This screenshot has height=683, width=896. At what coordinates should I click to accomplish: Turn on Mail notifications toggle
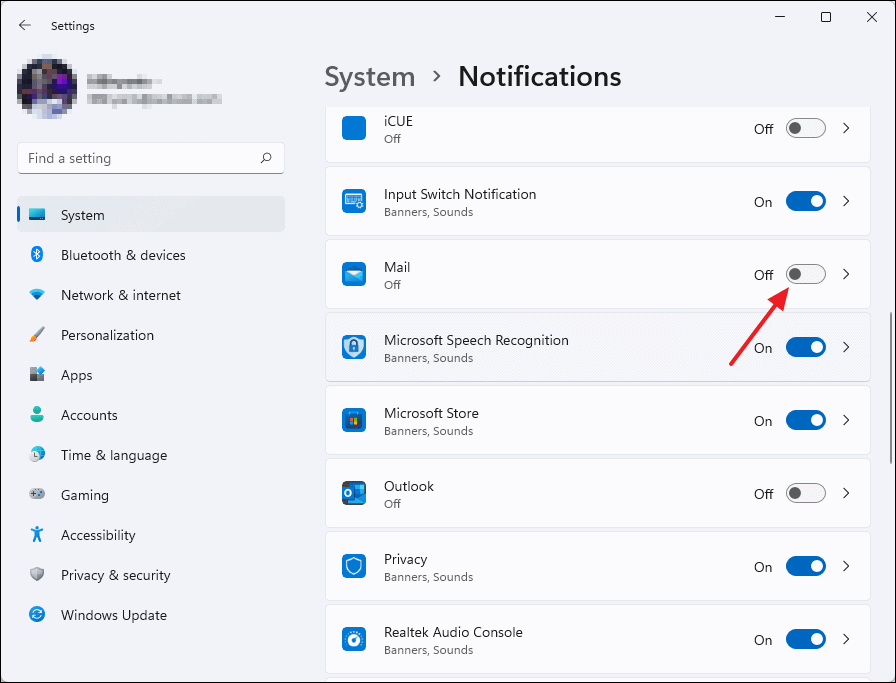pos(806,274)
